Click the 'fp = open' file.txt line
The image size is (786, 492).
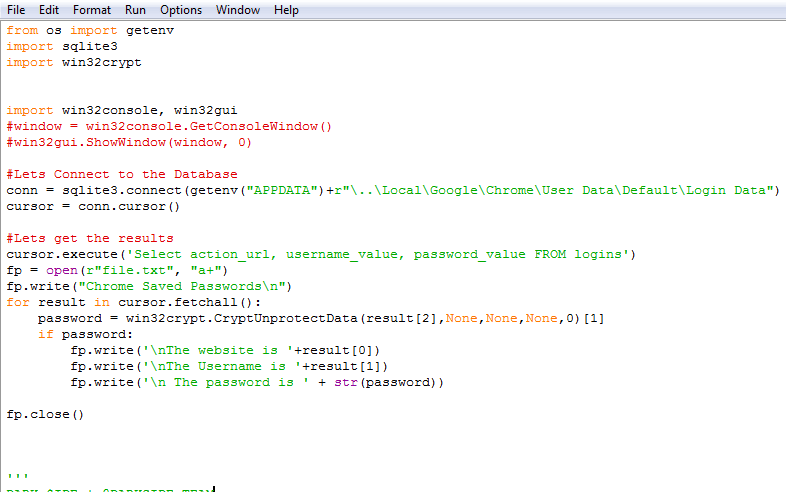(117, 270)
